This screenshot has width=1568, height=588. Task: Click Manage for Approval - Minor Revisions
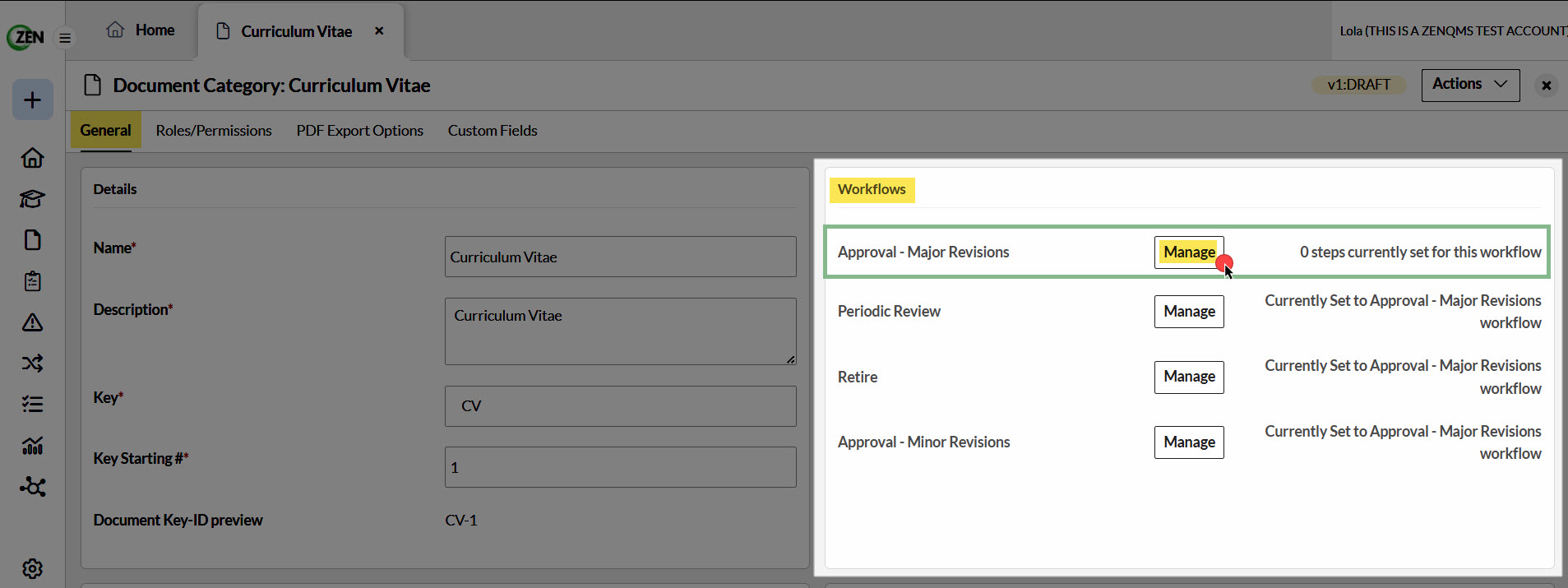[x=1189, y=442]
